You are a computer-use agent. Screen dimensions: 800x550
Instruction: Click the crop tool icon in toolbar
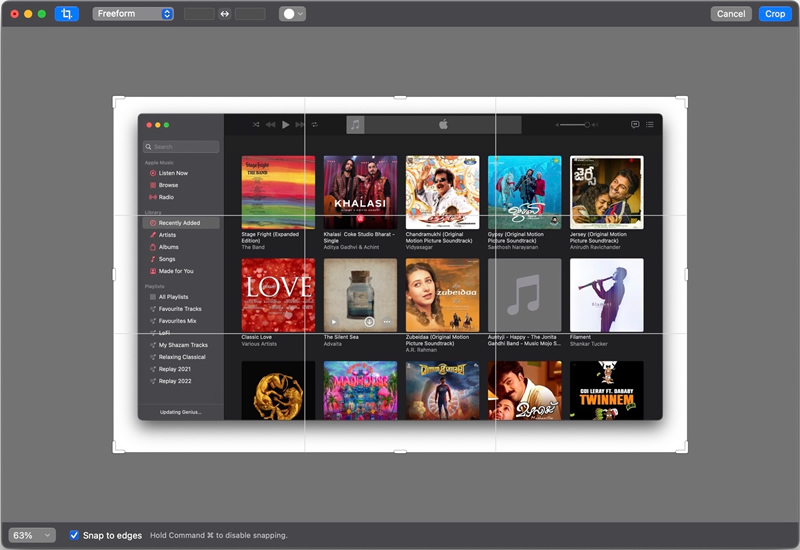[67, 14]
